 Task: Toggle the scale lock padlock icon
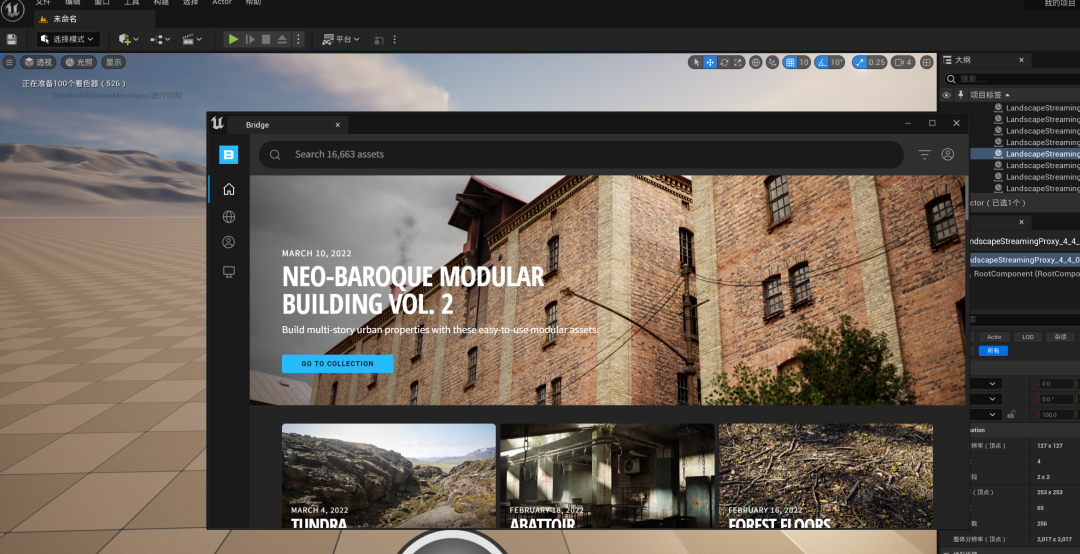(1011, 414)
